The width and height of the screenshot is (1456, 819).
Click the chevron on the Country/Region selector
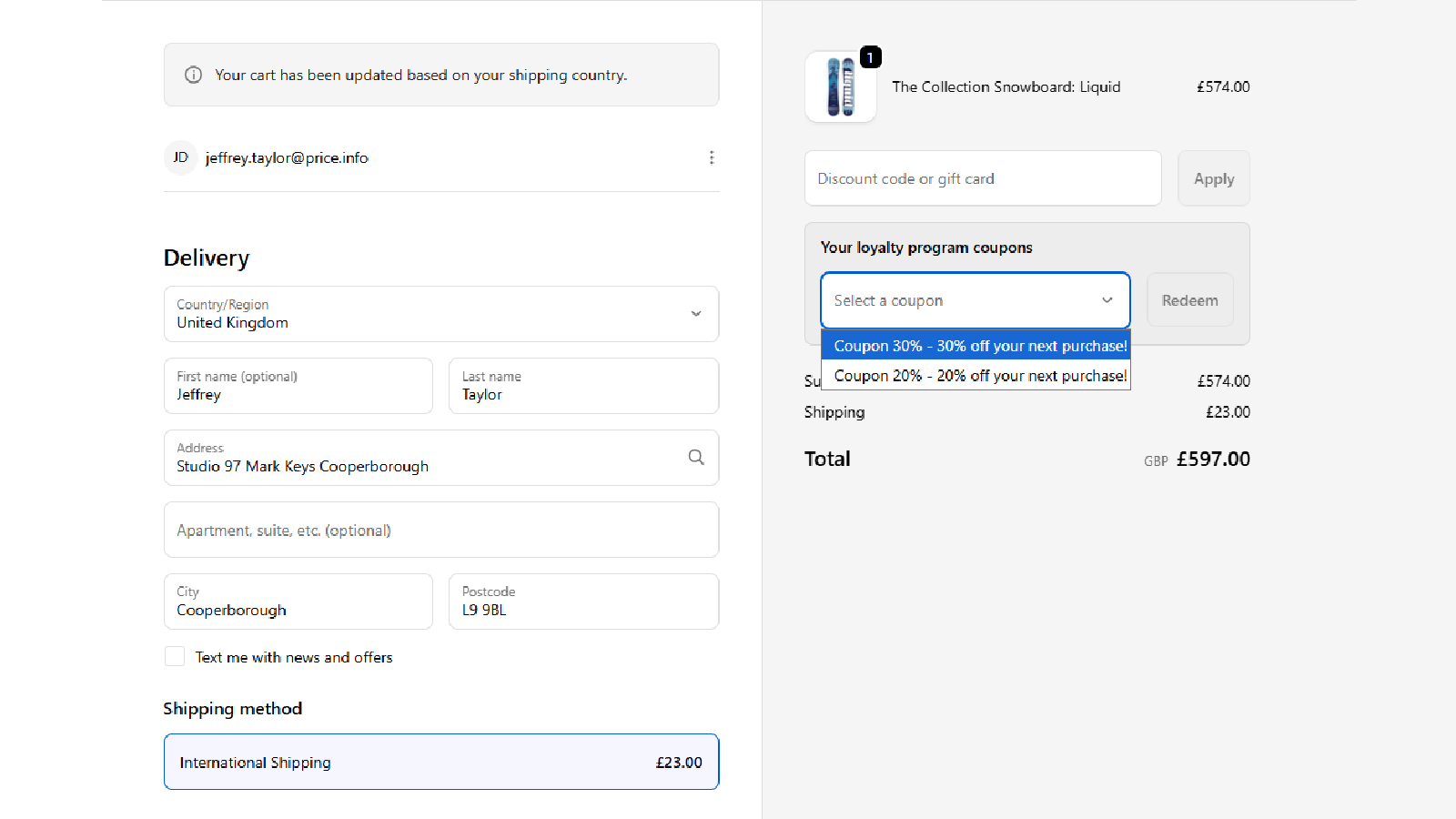tap(696, 314)
